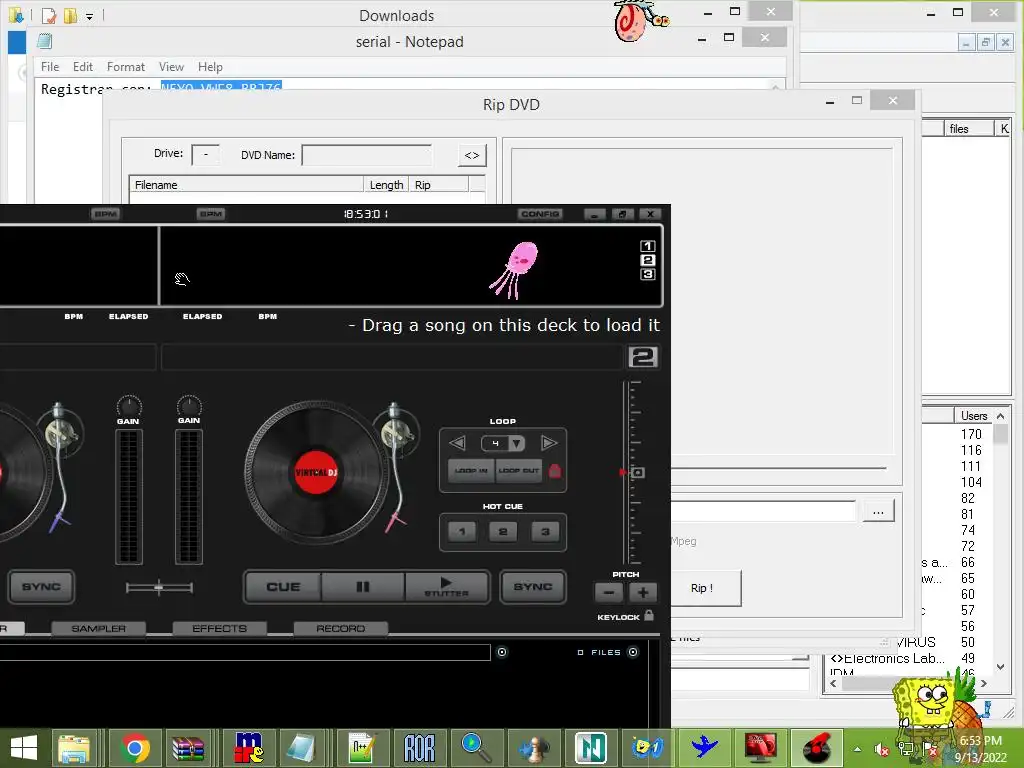
Task: Trigger Hot Cue 1 on deck 2
Action: point(462,532)
